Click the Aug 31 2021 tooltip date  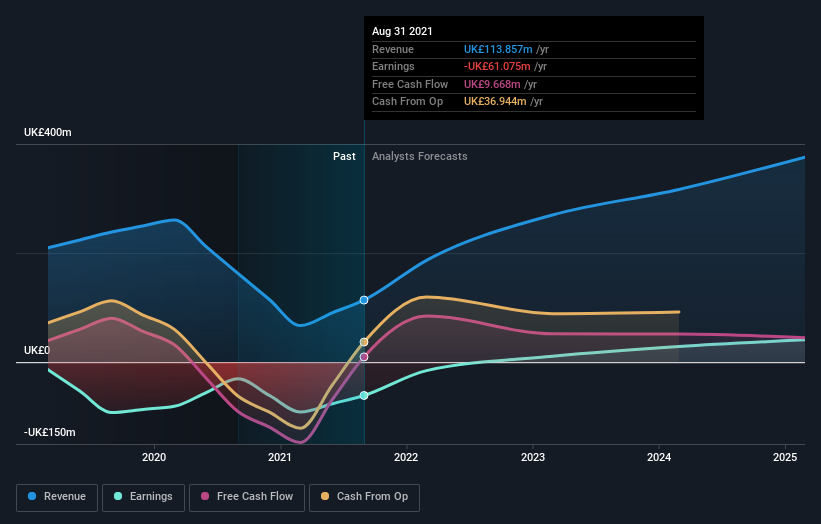coord(402,31)
